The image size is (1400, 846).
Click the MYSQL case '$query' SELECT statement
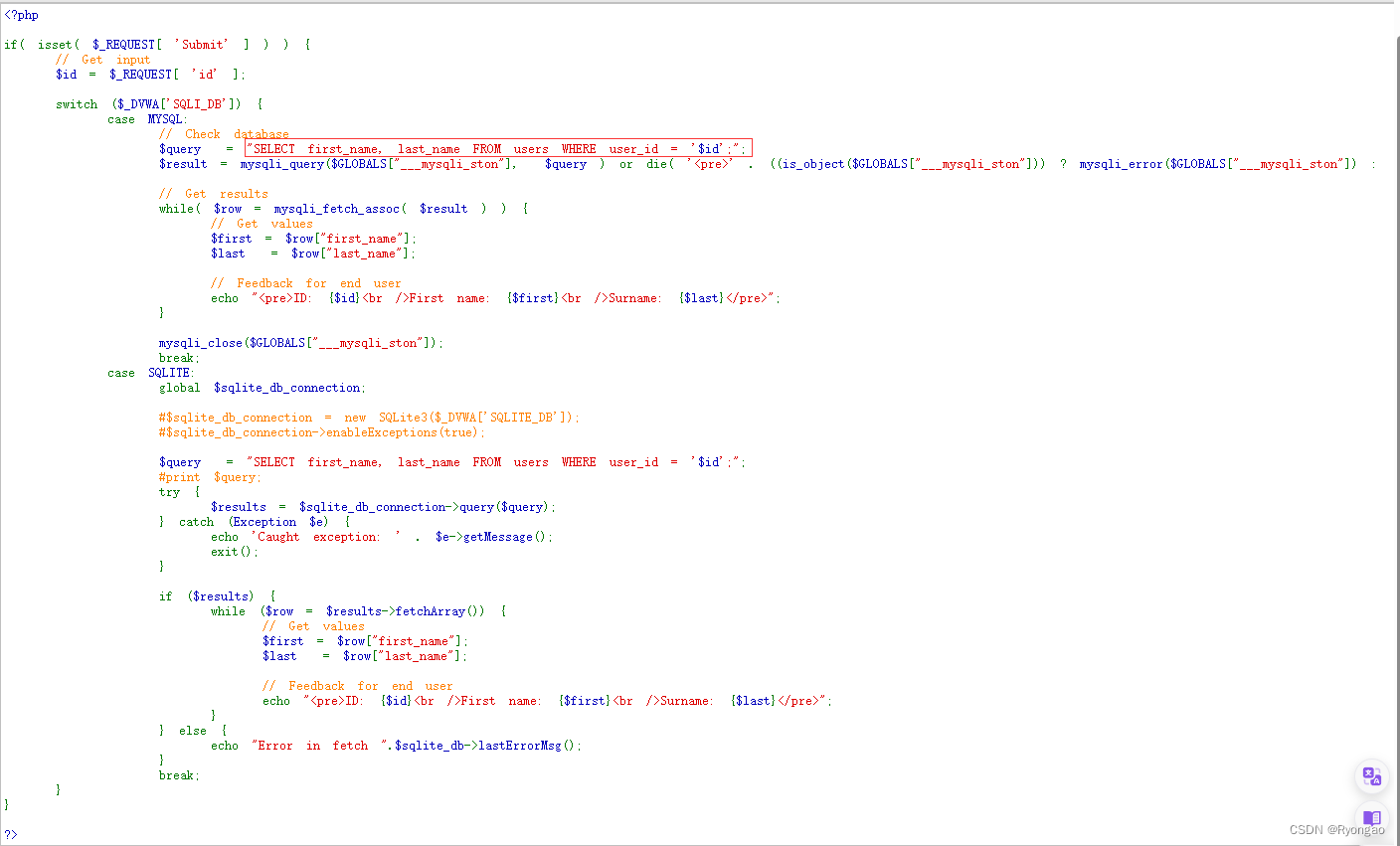pos(452,149)
